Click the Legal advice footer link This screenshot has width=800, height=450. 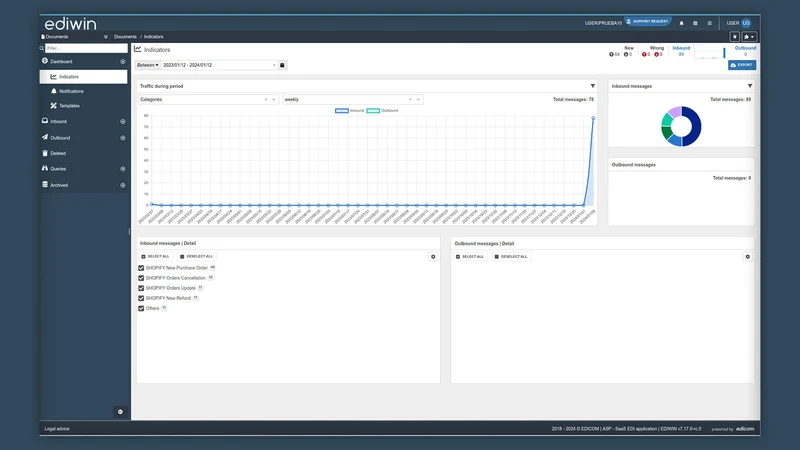57,429
